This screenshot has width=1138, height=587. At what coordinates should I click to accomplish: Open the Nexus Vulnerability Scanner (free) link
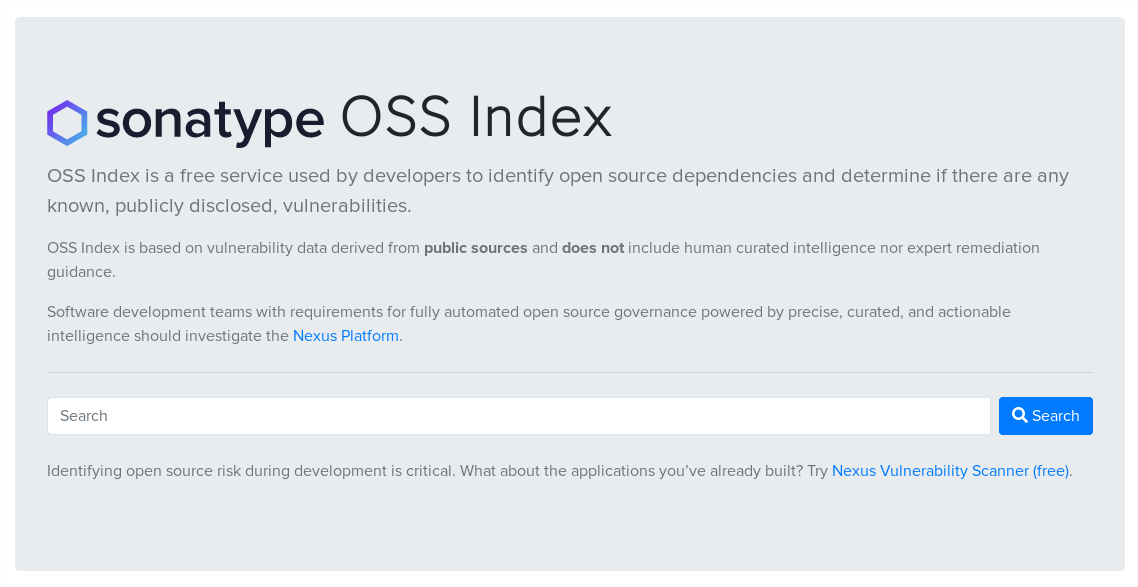pyautogui.click(x=950, y=471)
